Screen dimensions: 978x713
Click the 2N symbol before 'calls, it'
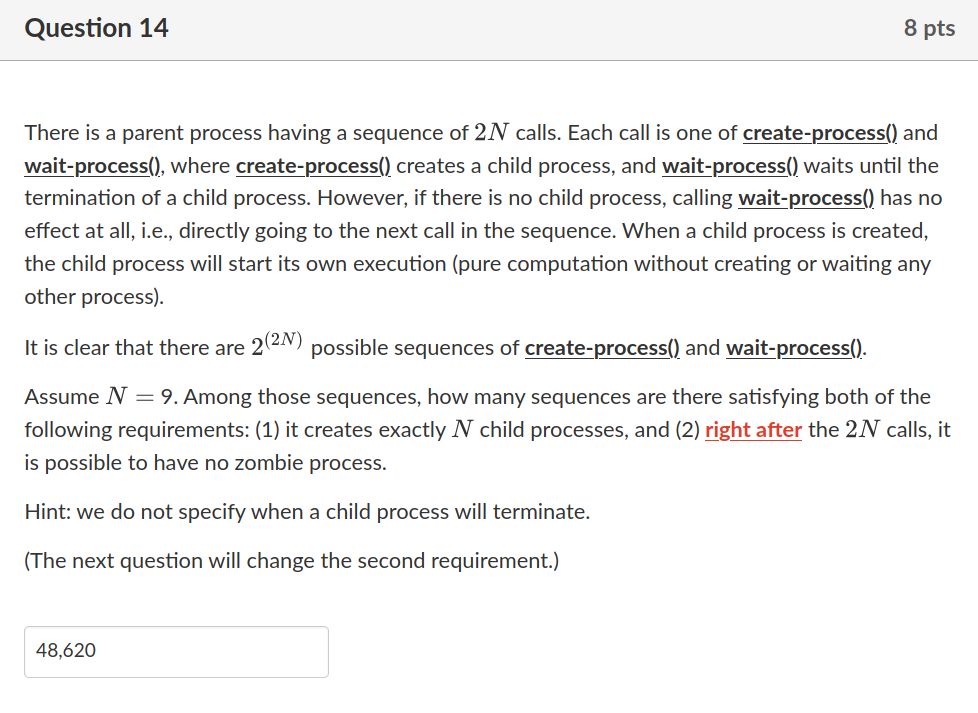pos(863,430)
